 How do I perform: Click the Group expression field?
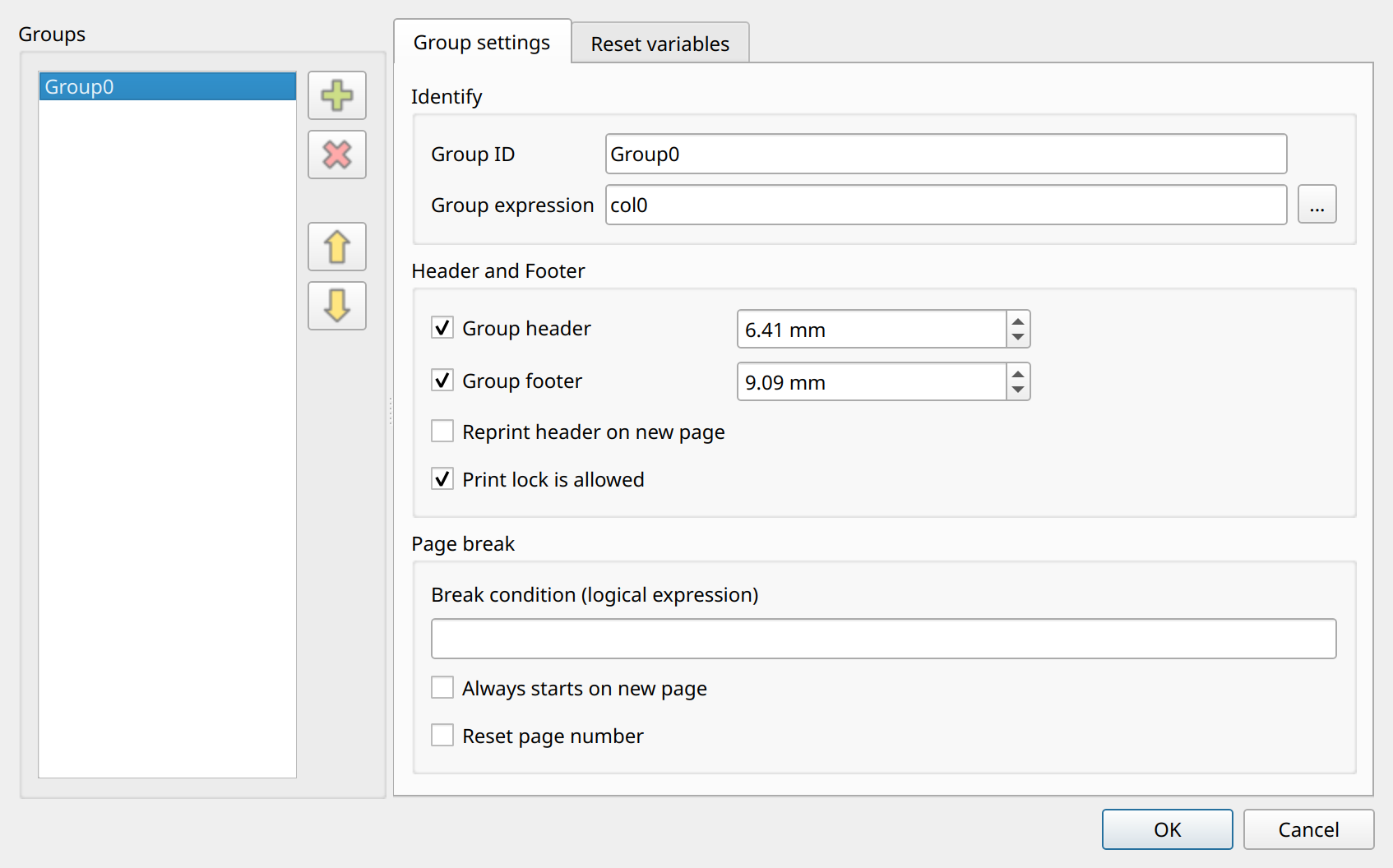946,205
